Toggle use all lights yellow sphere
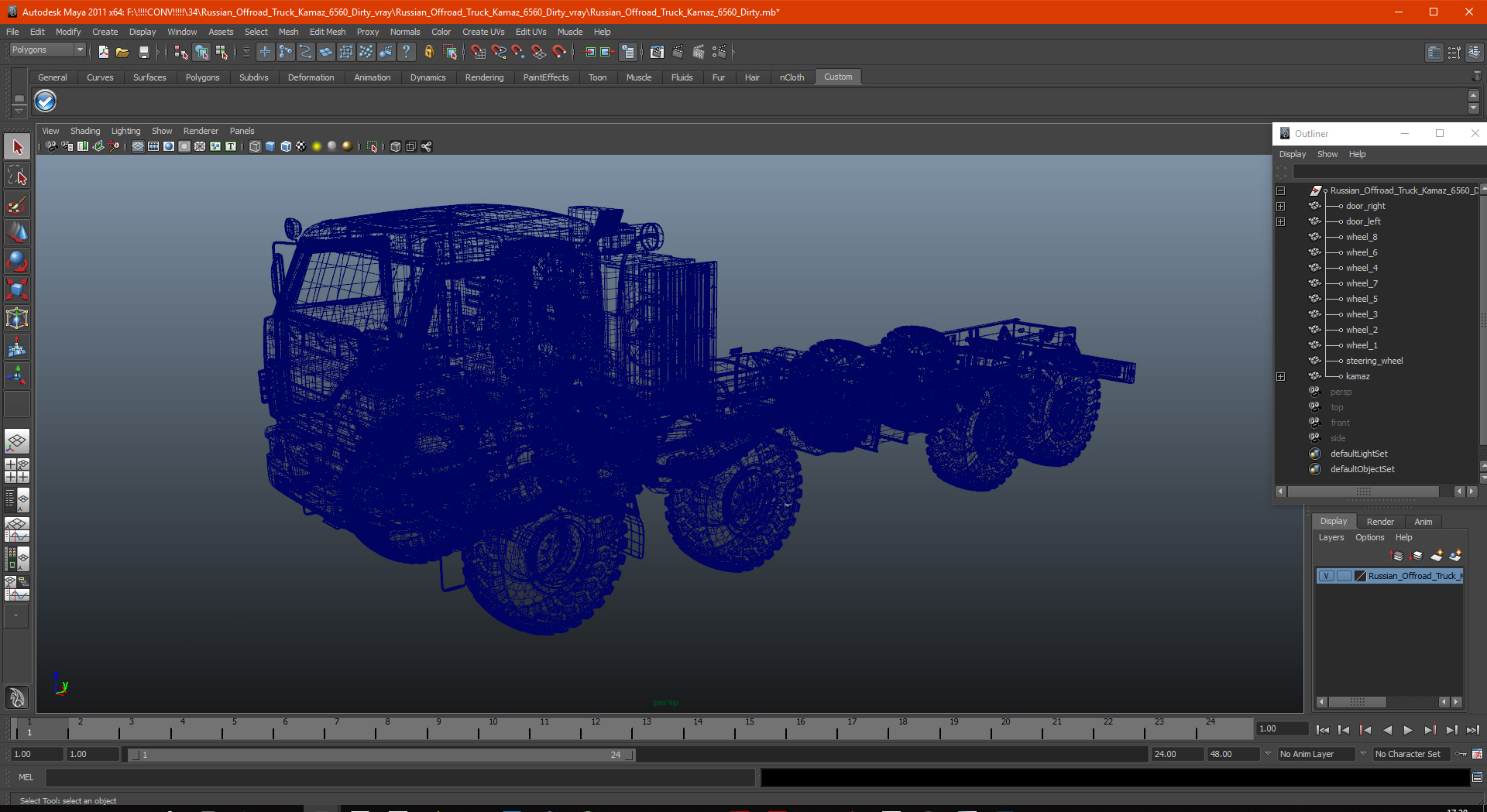The width and height of the screenshot is (1487, 812). point(316,146)
